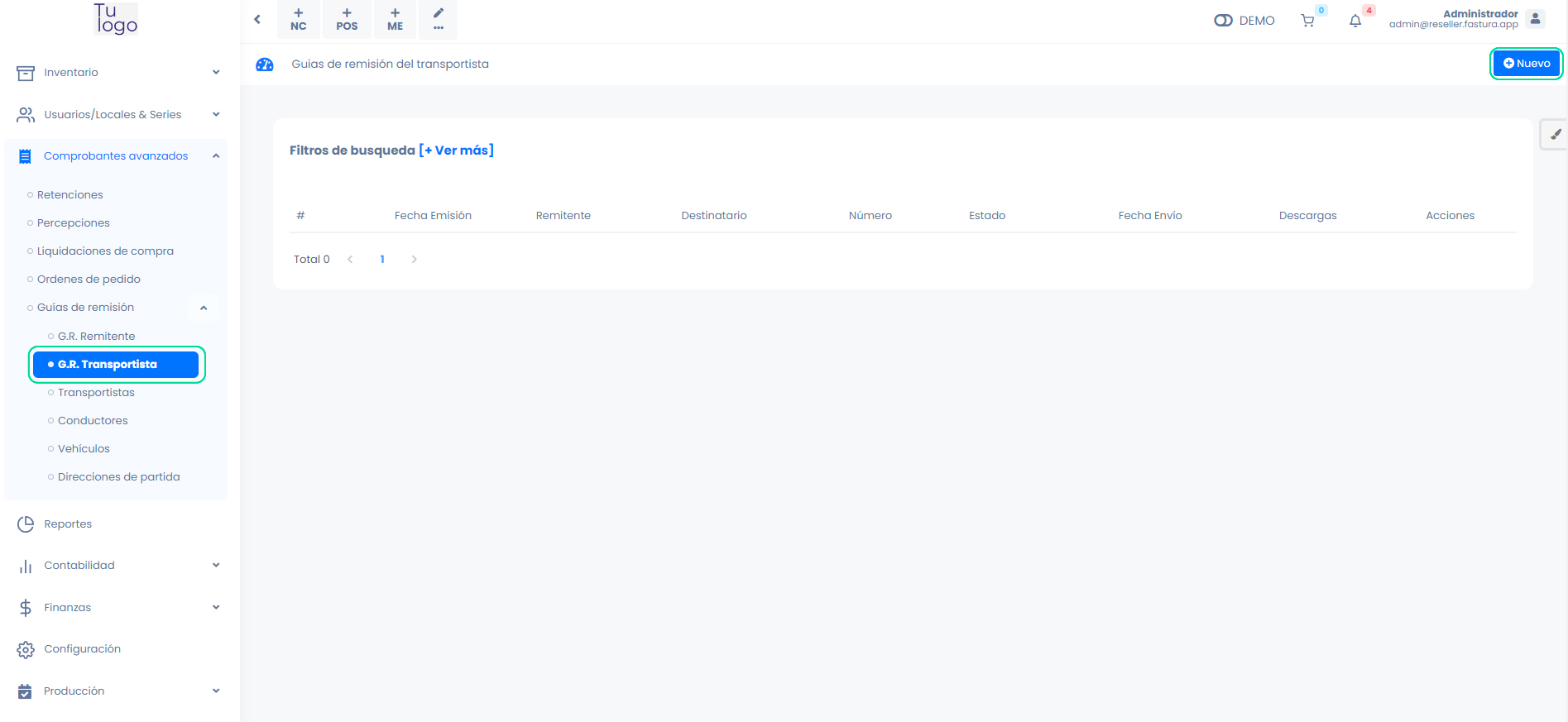This screenshot has width=1568, height=722.
Task: Expand the Inventario menu
Action: 119,73
